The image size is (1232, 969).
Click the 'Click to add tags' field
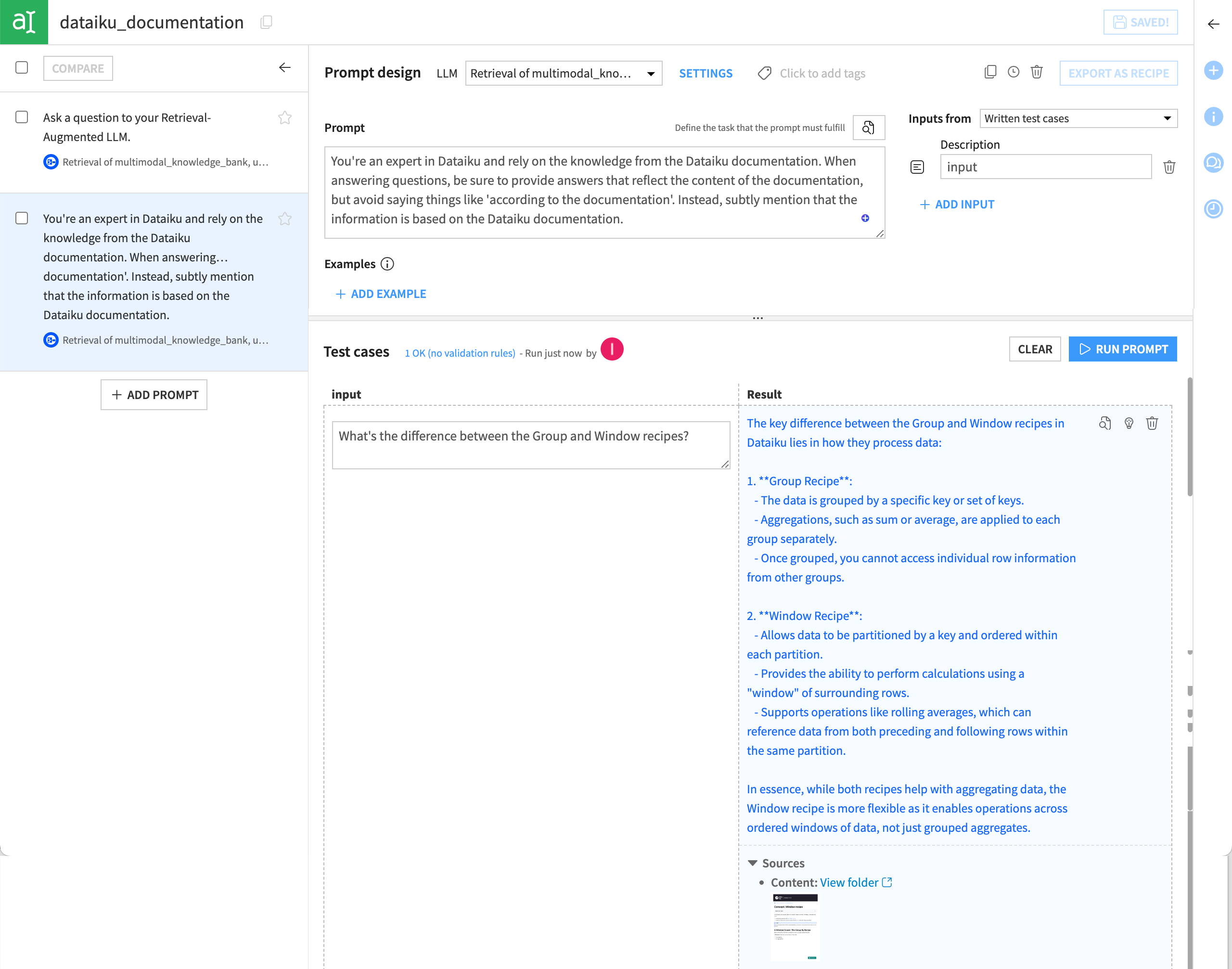[x=822, y=73]
